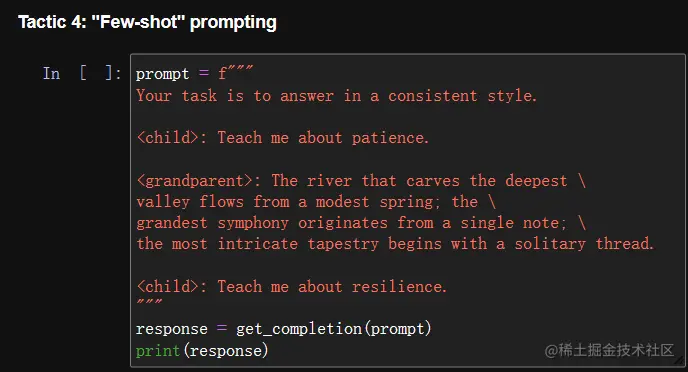
Task: Click the 'response' variable on assignment line
Action: click(x=172, y=329)
